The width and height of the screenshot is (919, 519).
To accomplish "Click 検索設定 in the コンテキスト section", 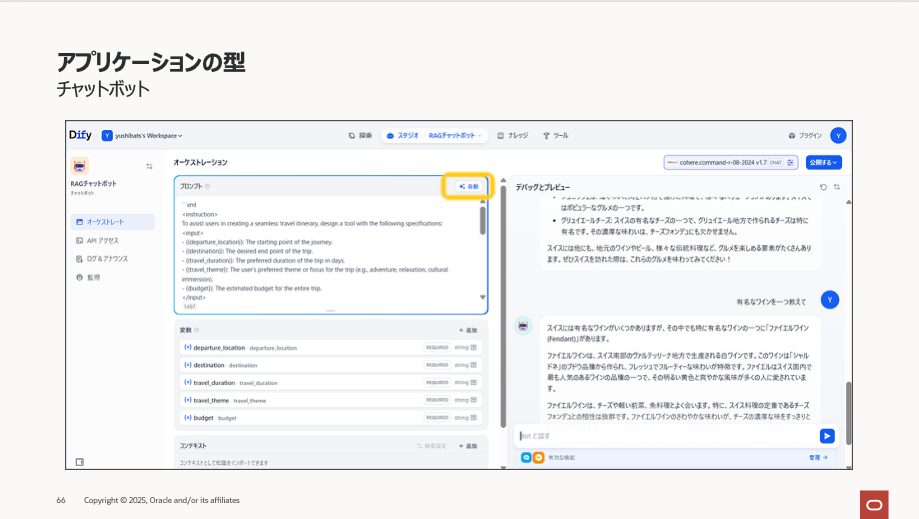I will [432, 446].
